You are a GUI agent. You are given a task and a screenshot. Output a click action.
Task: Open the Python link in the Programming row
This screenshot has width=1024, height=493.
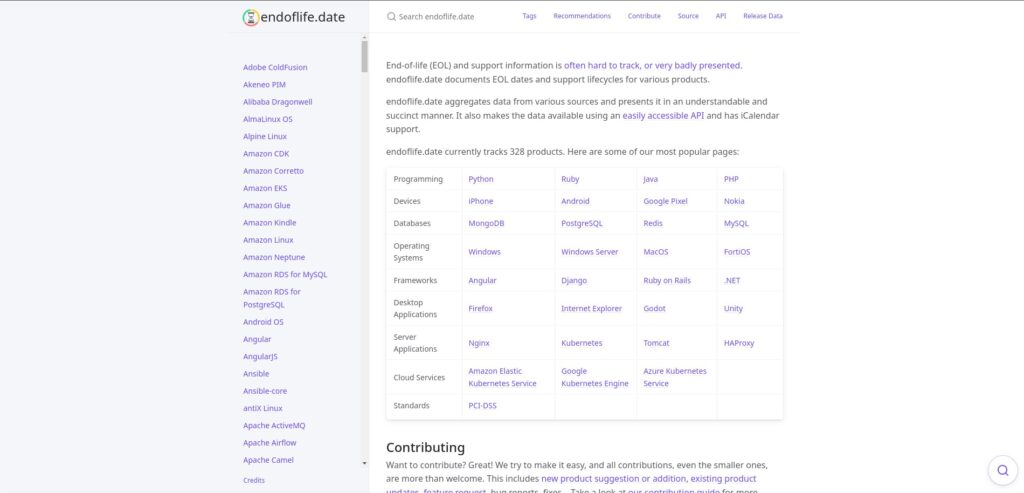coord(481,179)
